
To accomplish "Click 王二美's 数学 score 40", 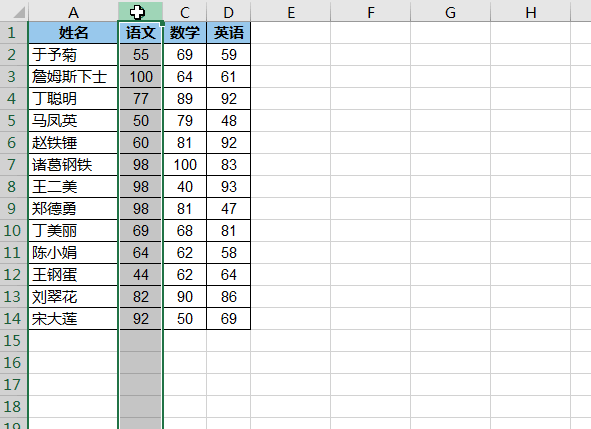I will [185, 187].
